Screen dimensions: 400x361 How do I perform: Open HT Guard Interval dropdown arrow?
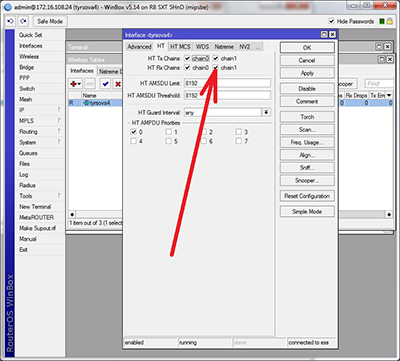[x=266, y=112]
